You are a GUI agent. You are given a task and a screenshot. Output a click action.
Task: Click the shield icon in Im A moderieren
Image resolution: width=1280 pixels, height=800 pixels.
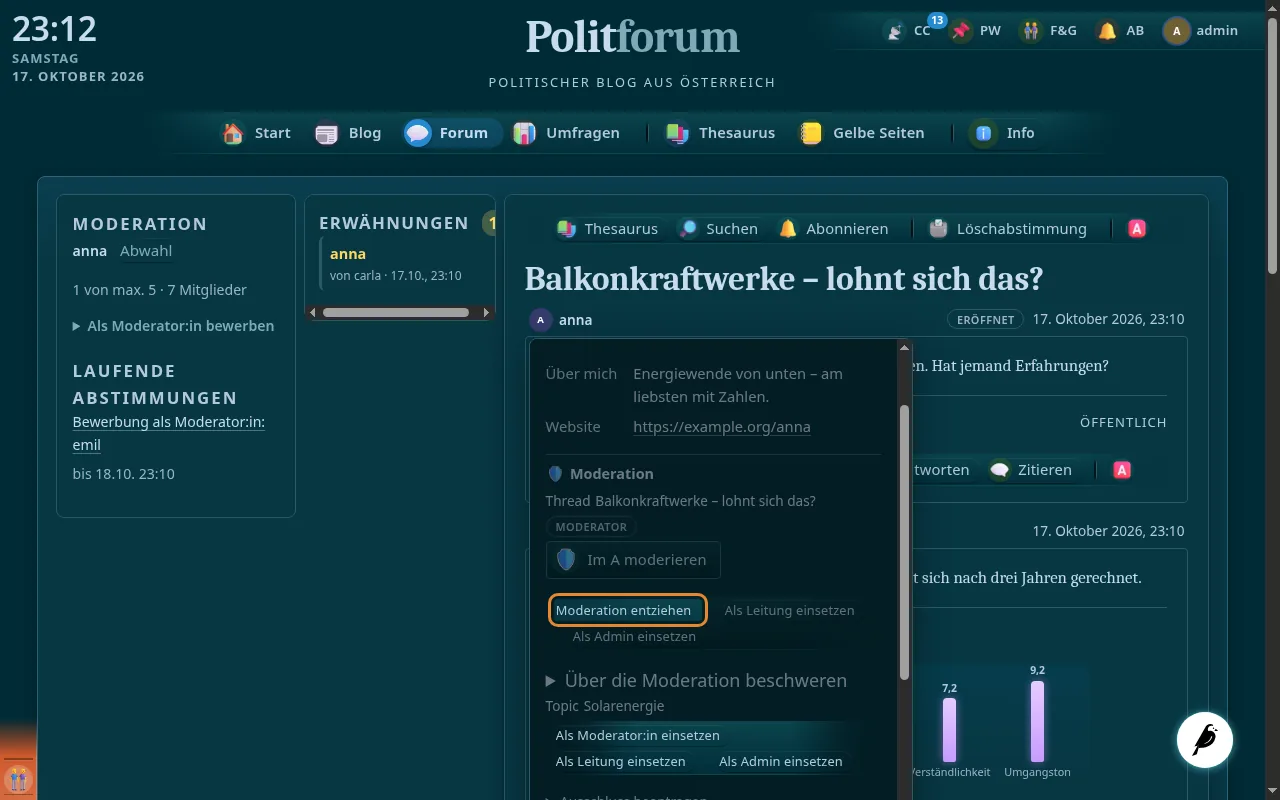coord(566,560)
